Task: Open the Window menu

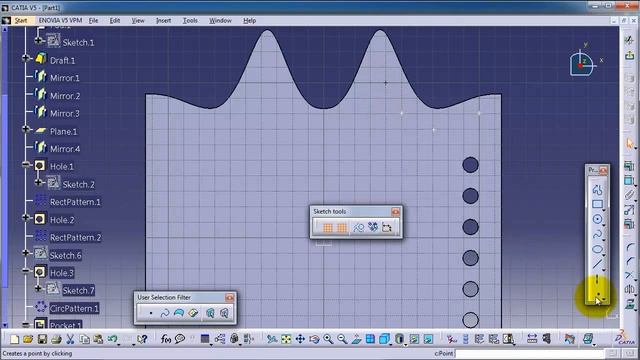Action: (x=220, y=20)
